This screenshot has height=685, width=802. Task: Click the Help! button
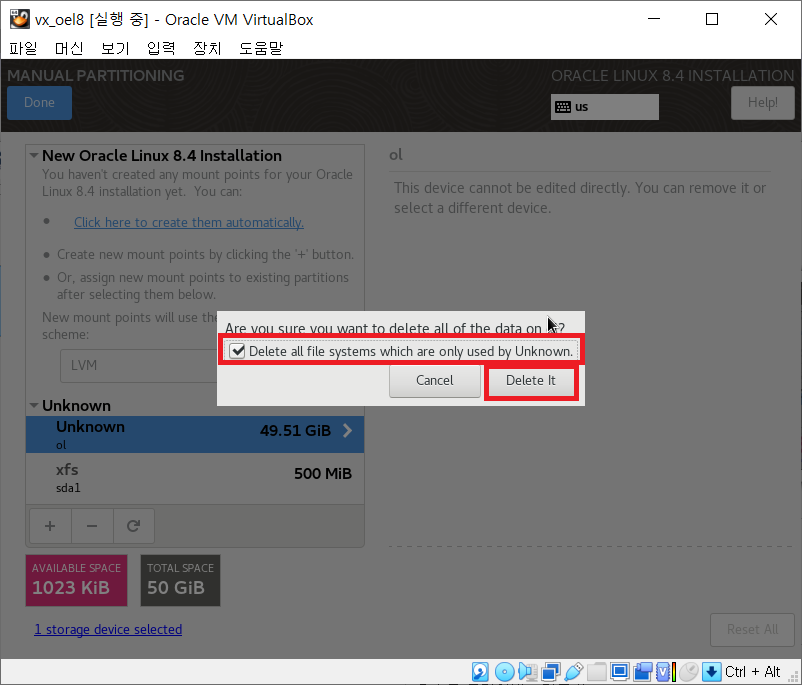pos(763,102)
